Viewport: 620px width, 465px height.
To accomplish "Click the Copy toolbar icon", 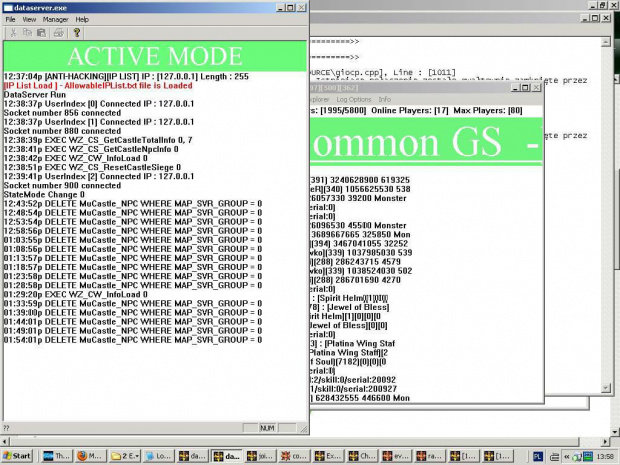I will coord(27,32).
